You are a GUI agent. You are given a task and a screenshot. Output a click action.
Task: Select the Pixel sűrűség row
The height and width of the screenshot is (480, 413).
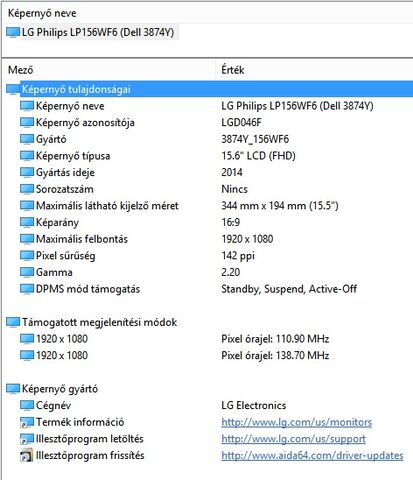209,256
